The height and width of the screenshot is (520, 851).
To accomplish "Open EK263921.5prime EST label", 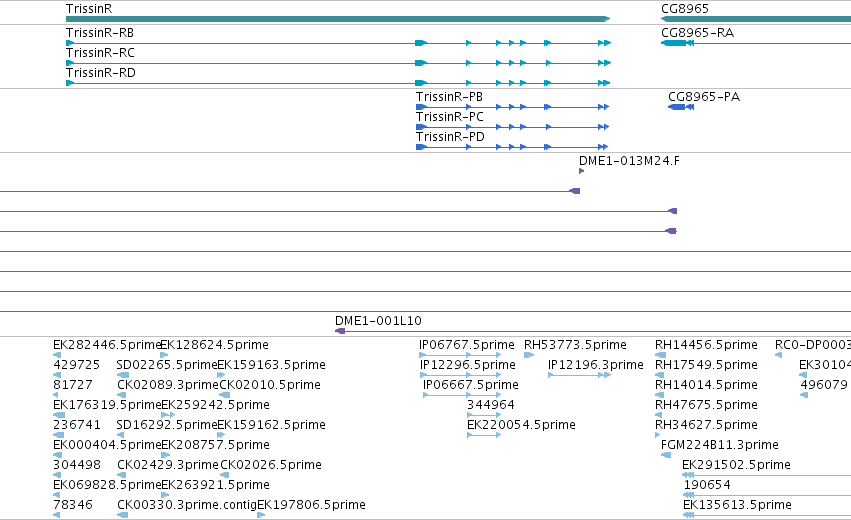I will click(x=215, y=485).
